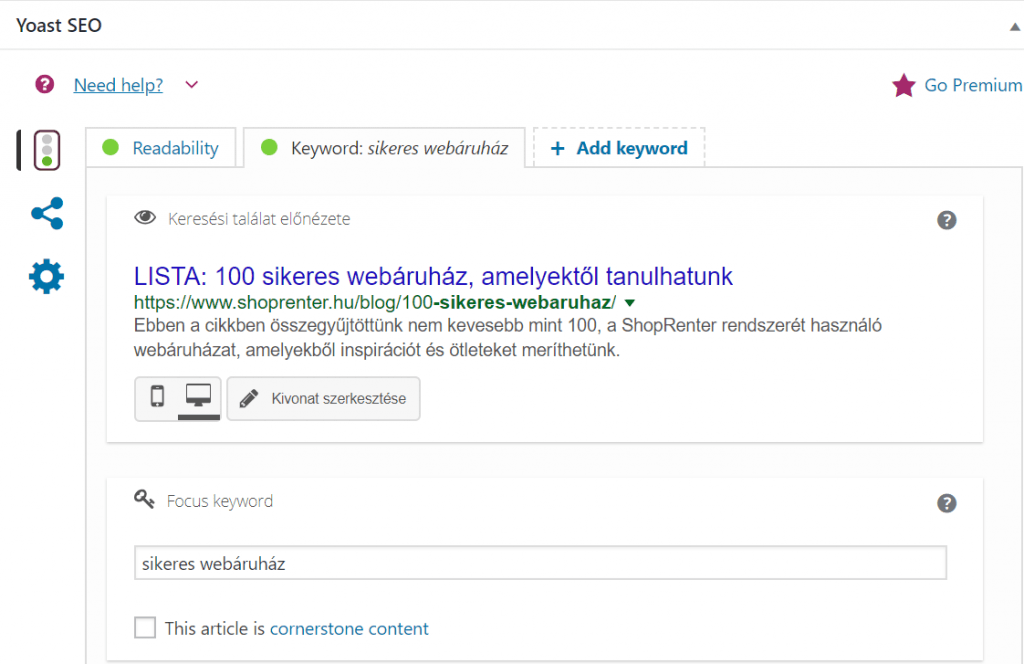Open the cornerstone content link
The image size is (1024, 664).
[349, 629]
